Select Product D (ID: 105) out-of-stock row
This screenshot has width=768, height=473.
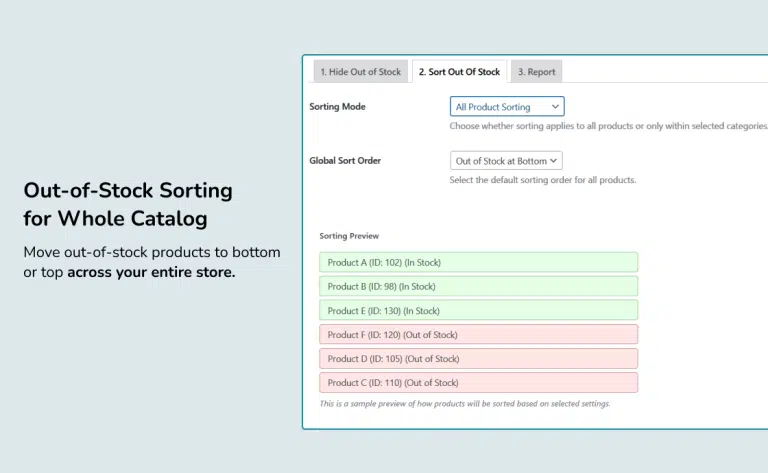click(478, 358)
